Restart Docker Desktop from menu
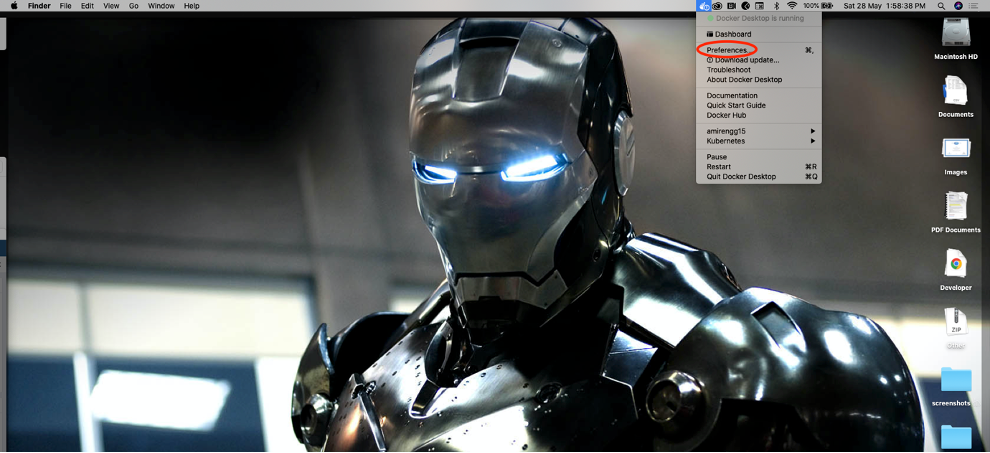 pyautogui.click(x=759, y=167)
